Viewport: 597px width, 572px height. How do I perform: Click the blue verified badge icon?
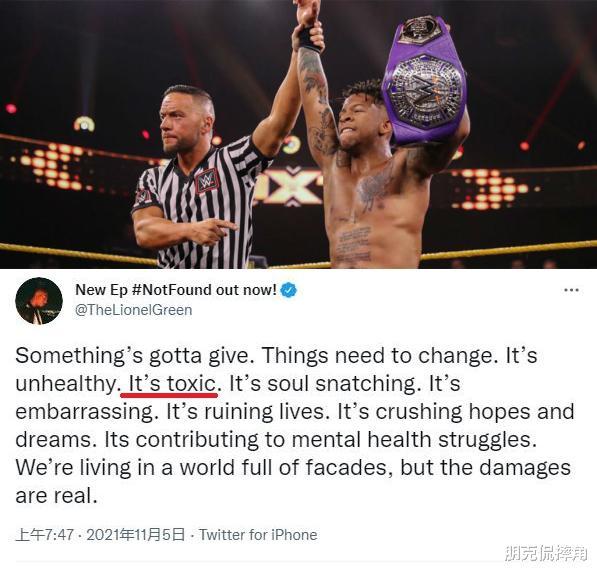coord(288,290)
